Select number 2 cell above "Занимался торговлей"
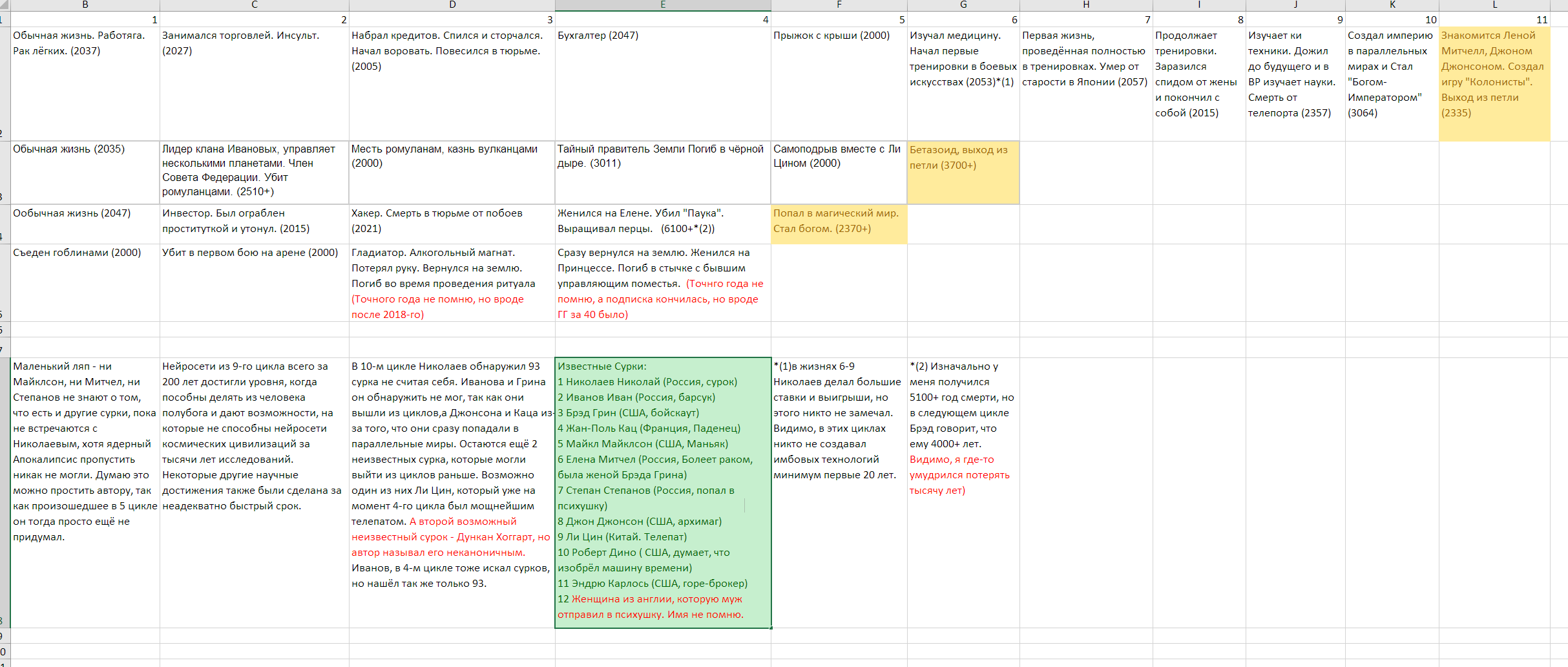 point(255,19)
